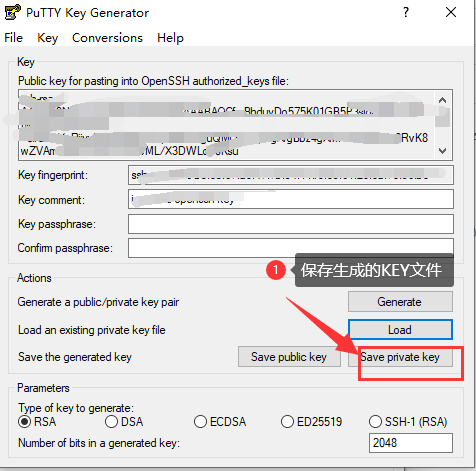Image resolution: width=476 pixels, height=471 pixels.
Task: Click the public key scrollbar up arrow
Action: [443, 100]
